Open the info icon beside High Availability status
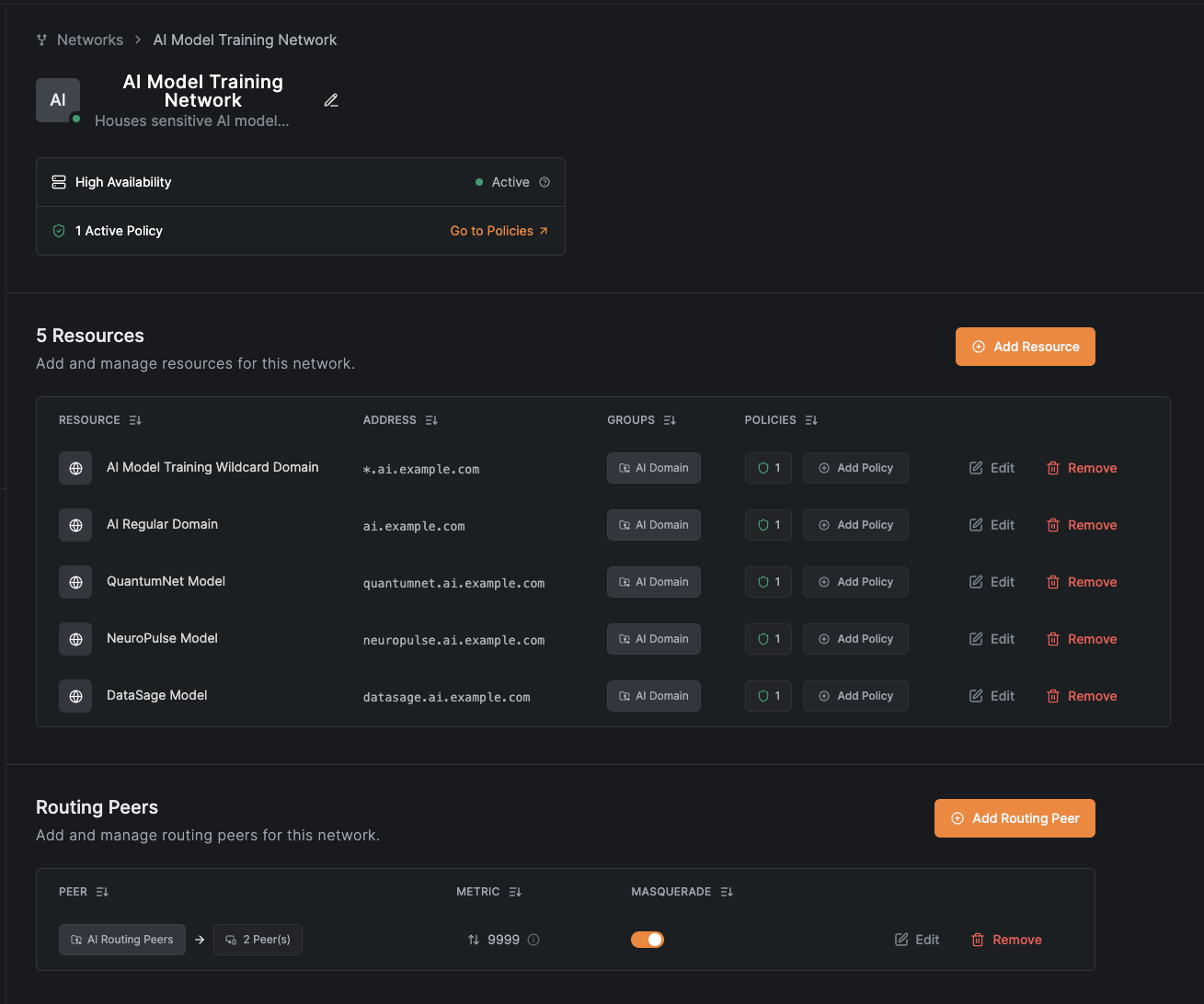 coord(545,181)
